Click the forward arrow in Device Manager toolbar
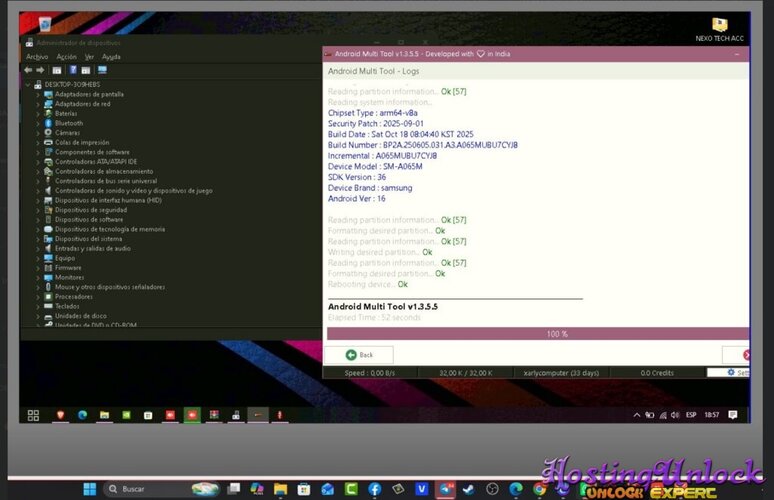Image resolution: width=774 pixels, height=500 pixels. tap(40, 70)
